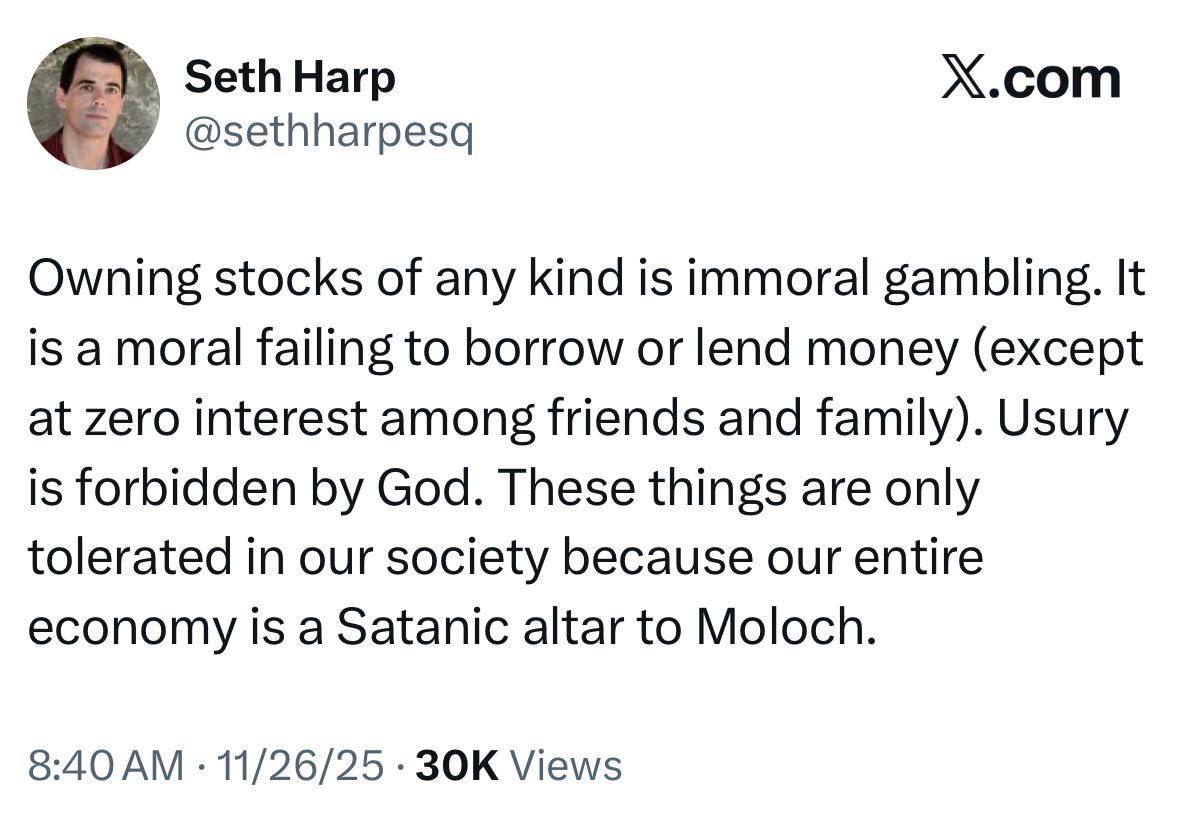1179x826 pixels.
Task: Click the word Views in the footer
Action: 565,766
